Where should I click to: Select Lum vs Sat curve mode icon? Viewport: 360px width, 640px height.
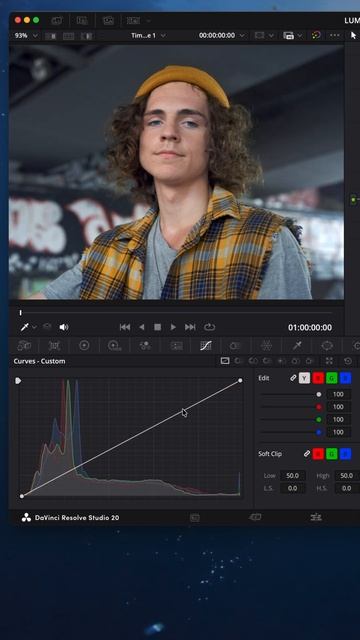(x=282, y=361)
